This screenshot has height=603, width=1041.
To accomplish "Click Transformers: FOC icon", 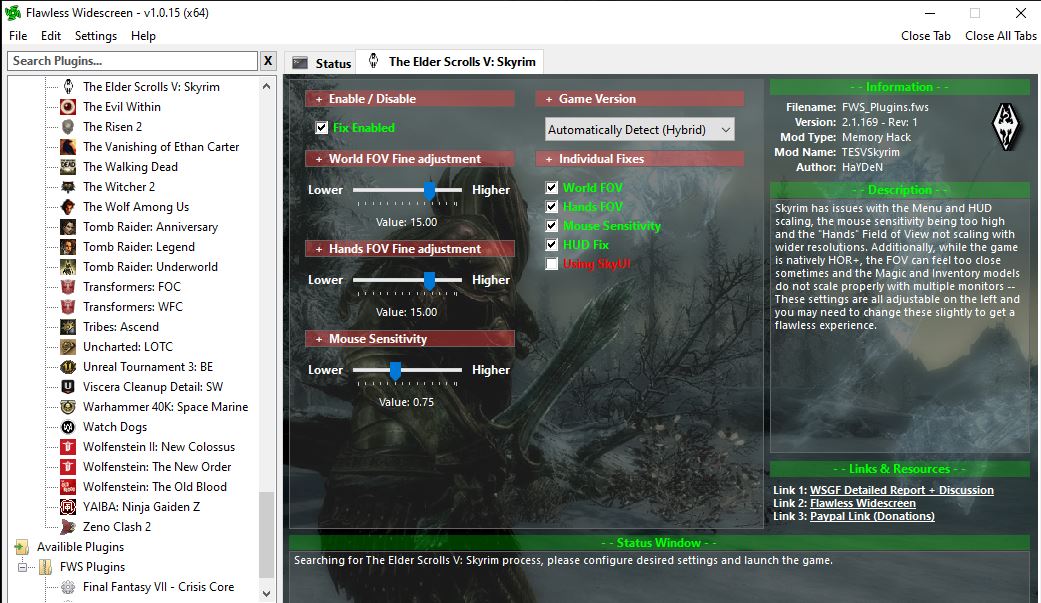I will click(x=68, y=286).
